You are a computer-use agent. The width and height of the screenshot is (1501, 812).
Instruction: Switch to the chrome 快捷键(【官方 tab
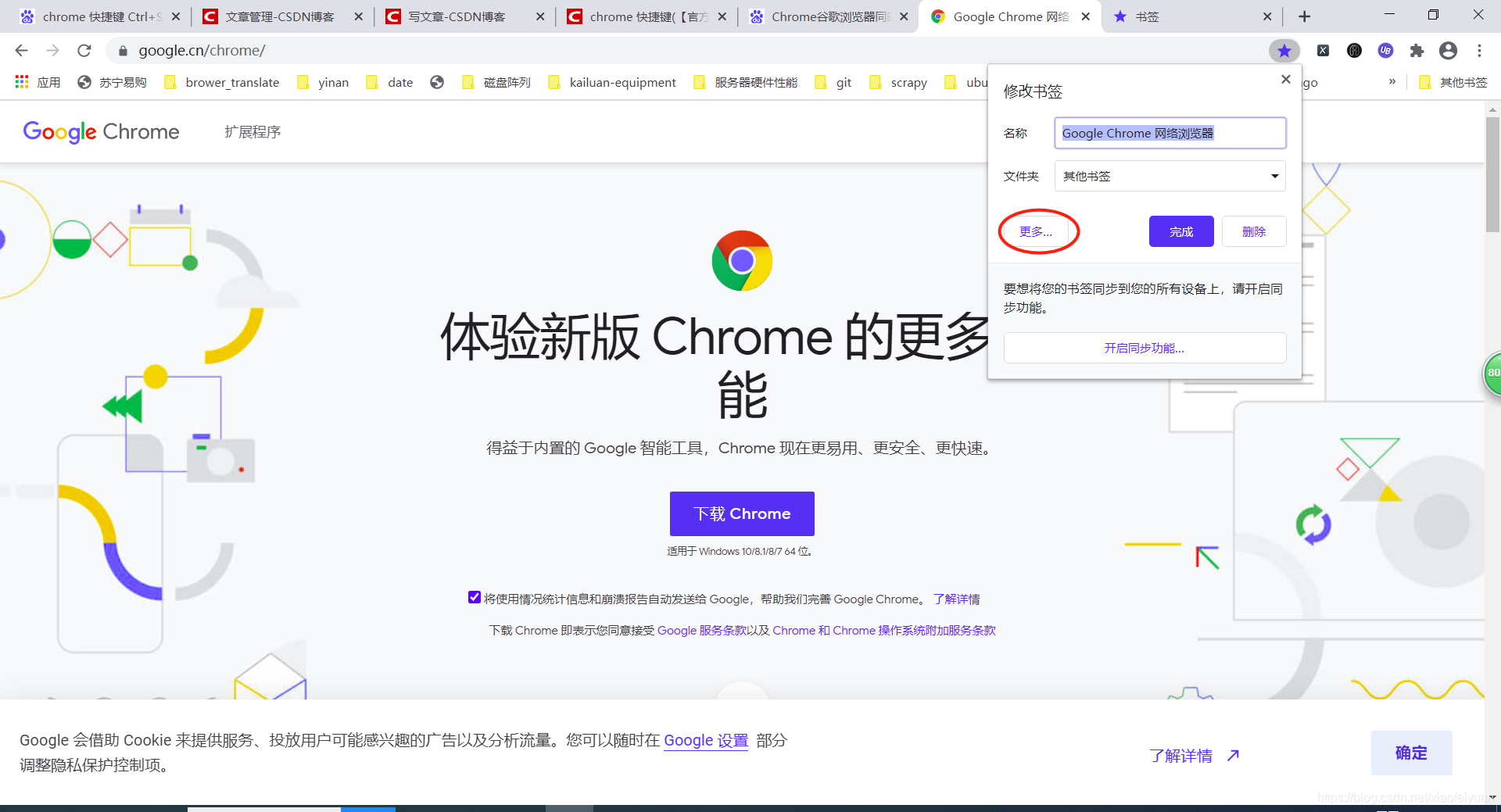645,16
